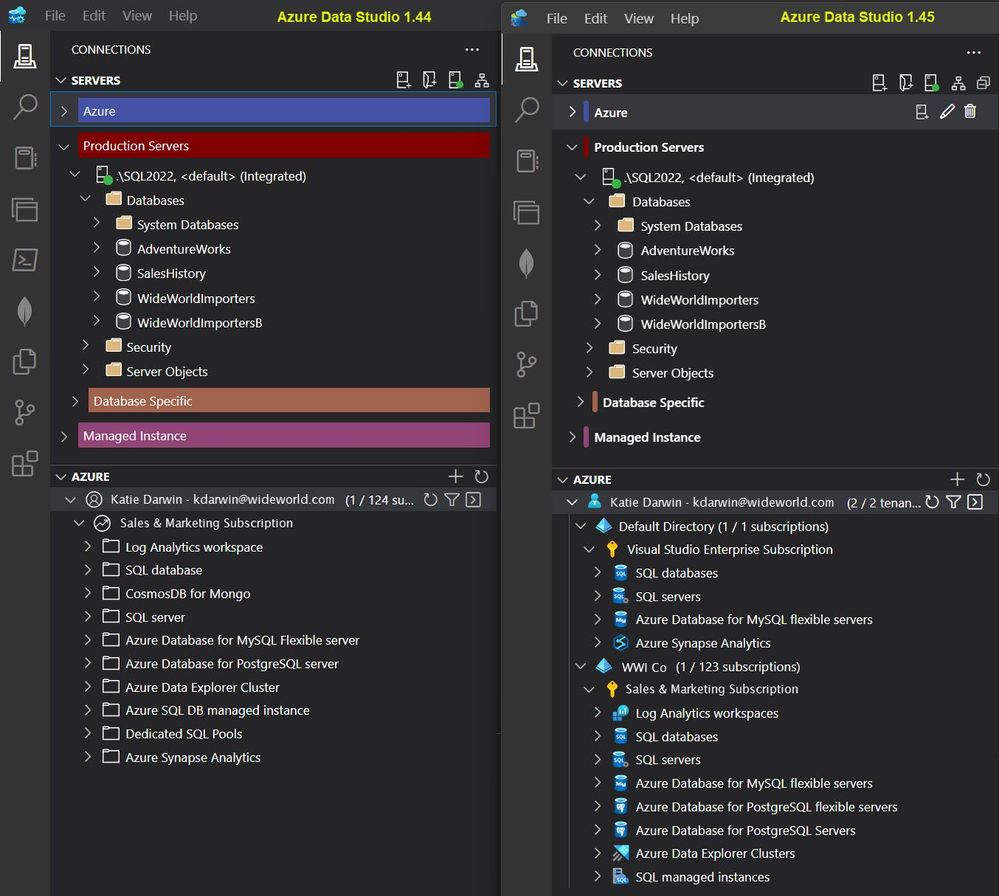Add Azure account with plus in 1.44 panel

(455, 476)
